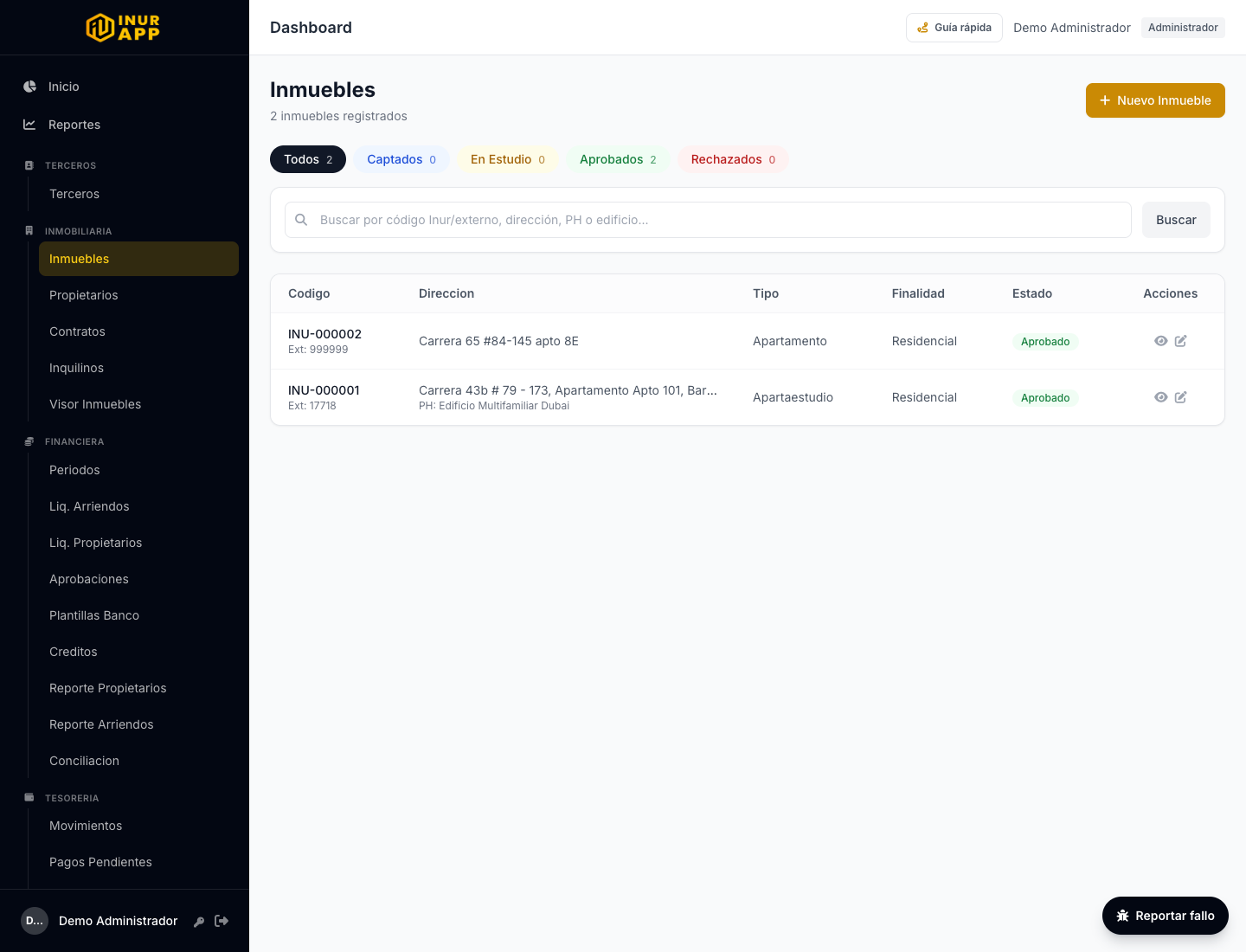Filter by Captados tab
This screenshot has width=1246, height=952.
401,159
